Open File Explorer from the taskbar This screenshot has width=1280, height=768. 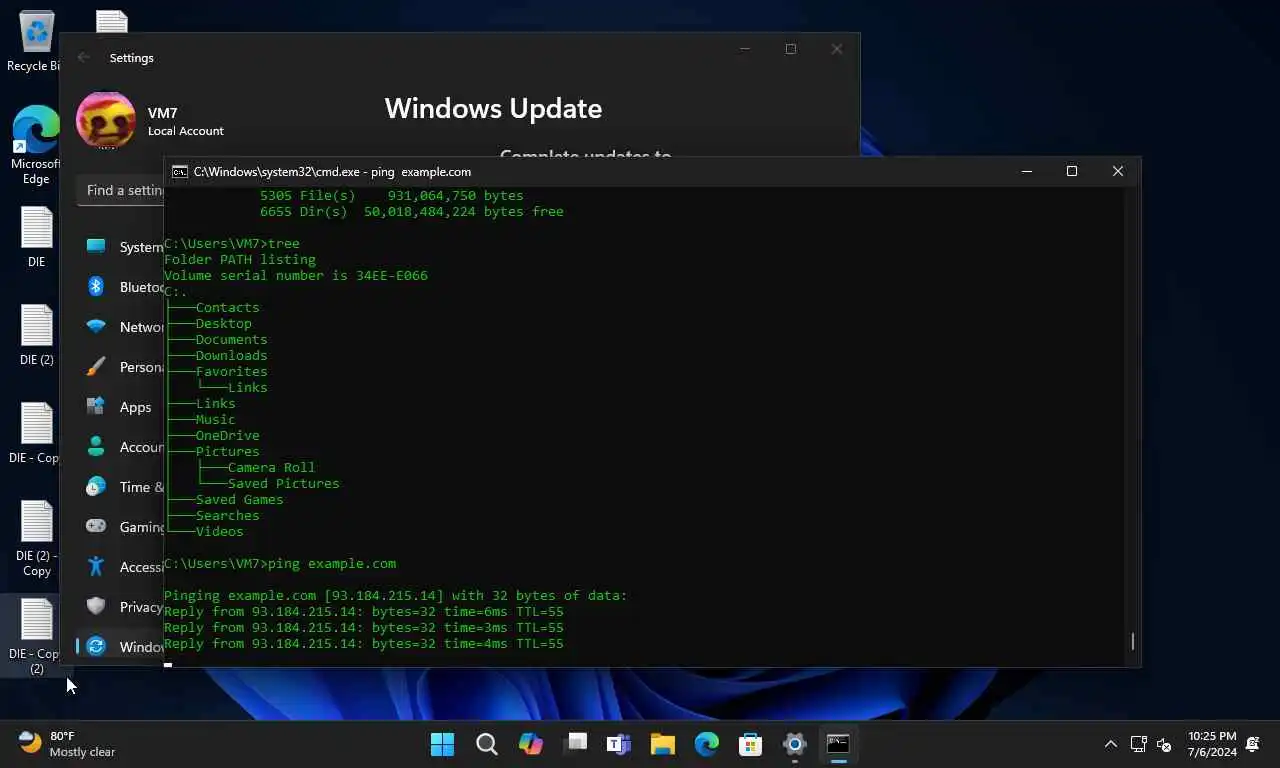(x=663, y=744)
